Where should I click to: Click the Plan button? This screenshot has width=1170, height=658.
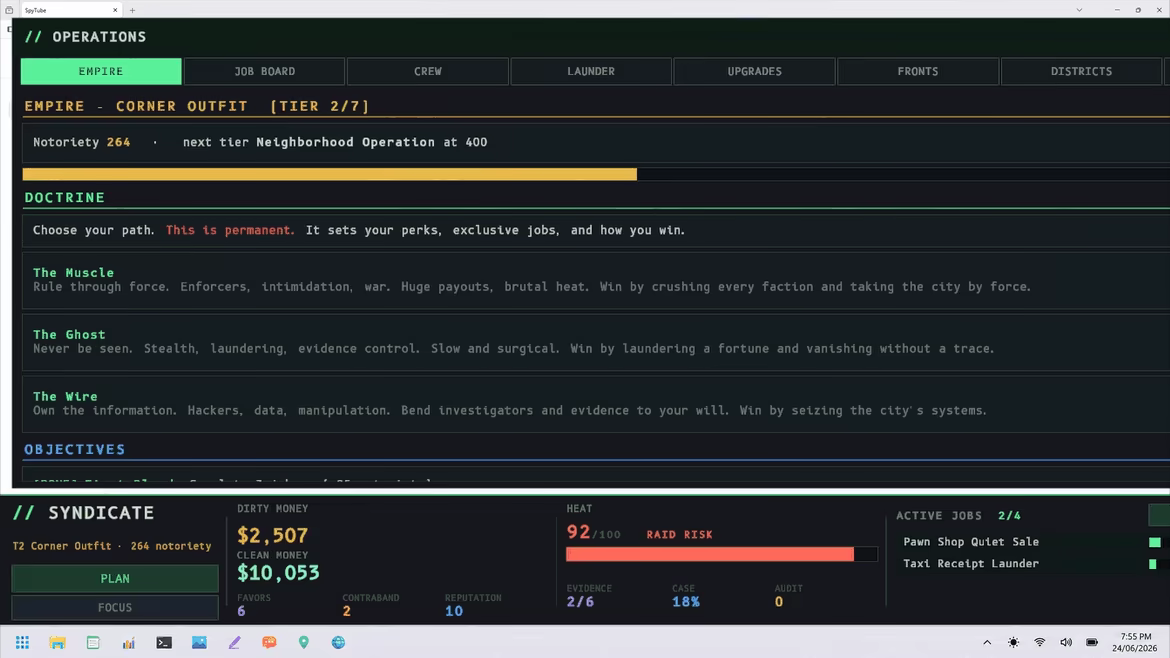(x=115, y=579)
